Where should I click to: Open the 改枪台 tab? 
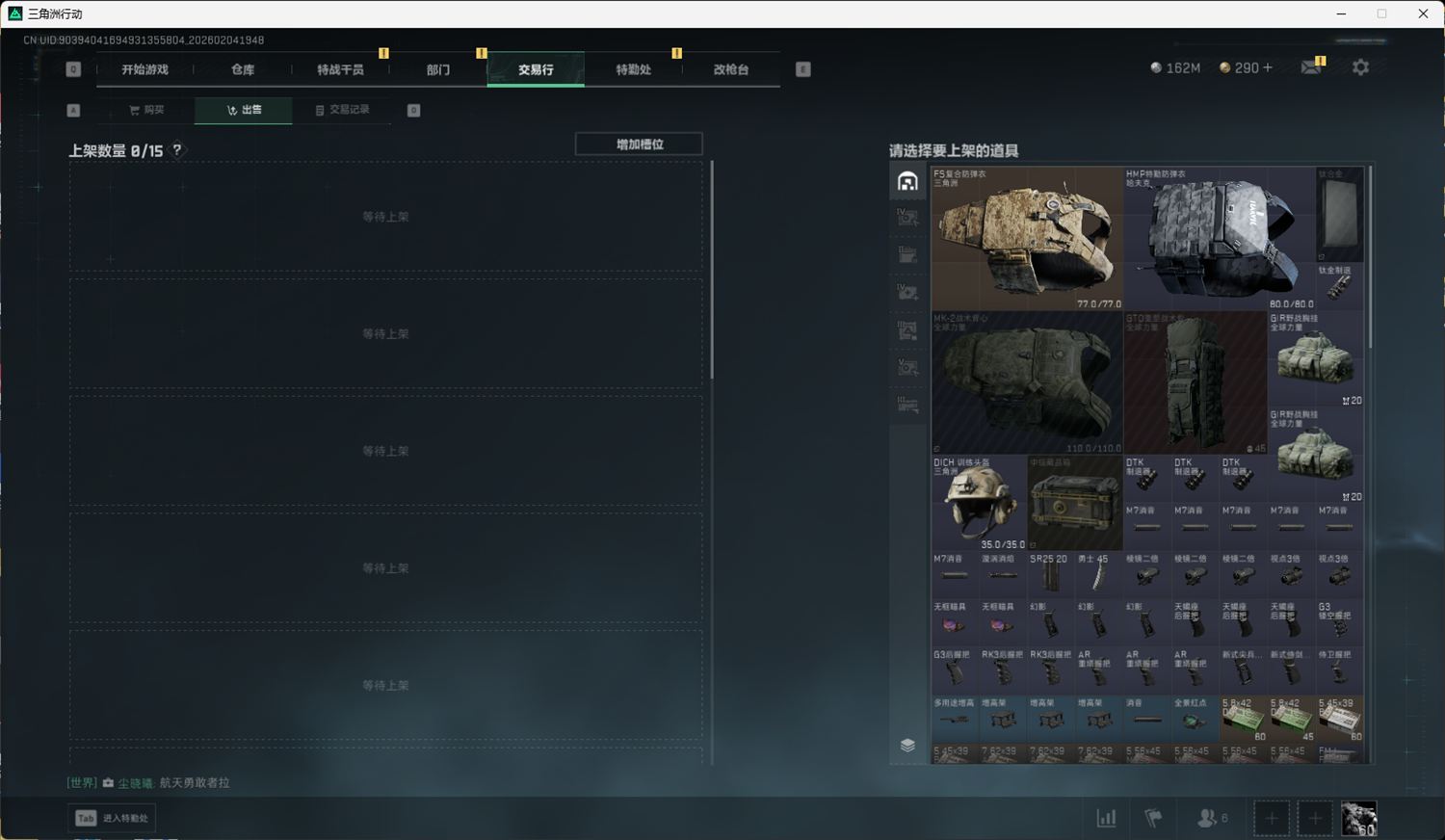(x=730, y=69)
